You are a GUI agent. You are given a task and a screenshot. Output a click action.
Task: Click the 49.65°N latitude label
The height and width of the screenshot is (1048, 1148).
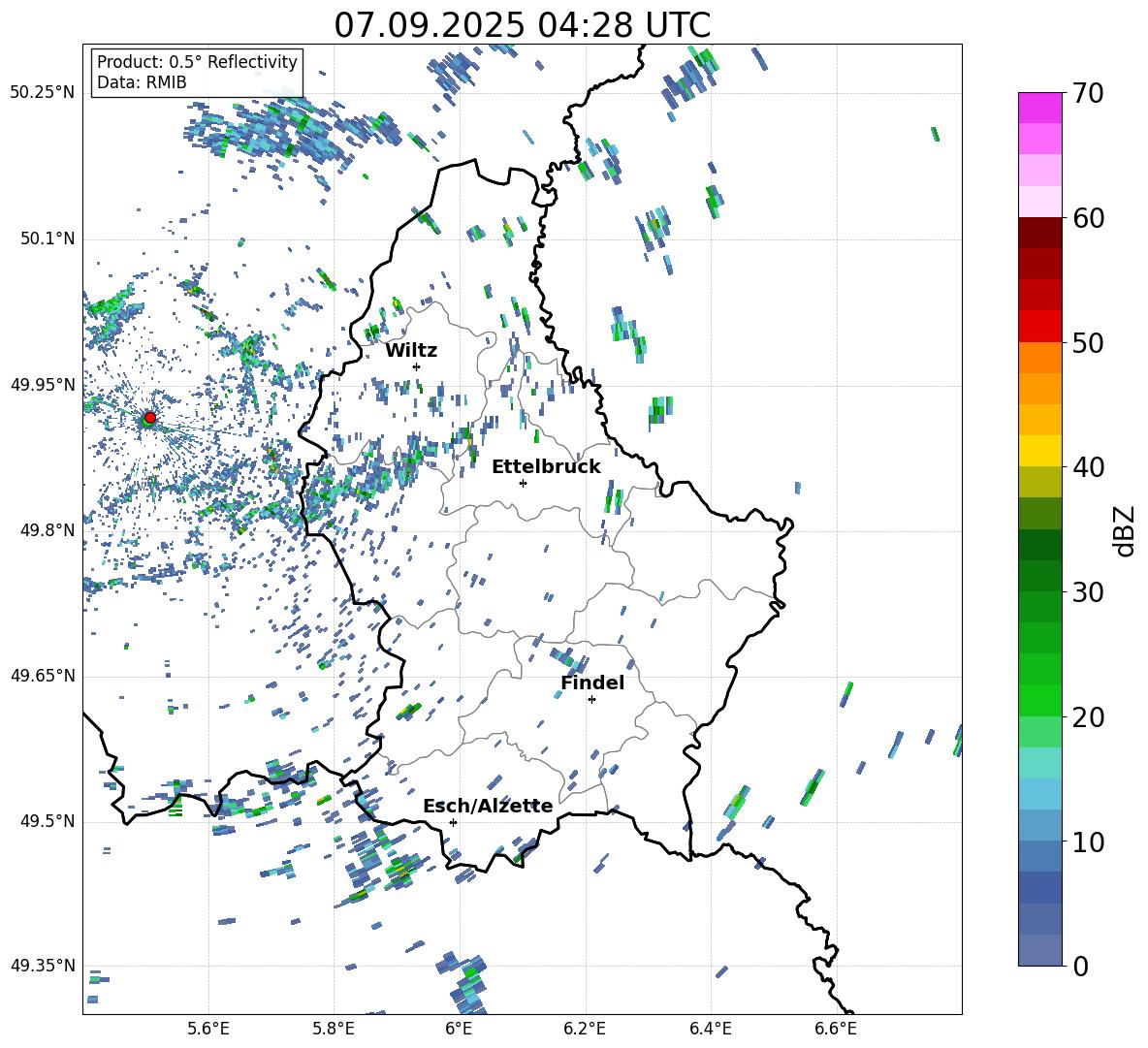tap(43, 675)
